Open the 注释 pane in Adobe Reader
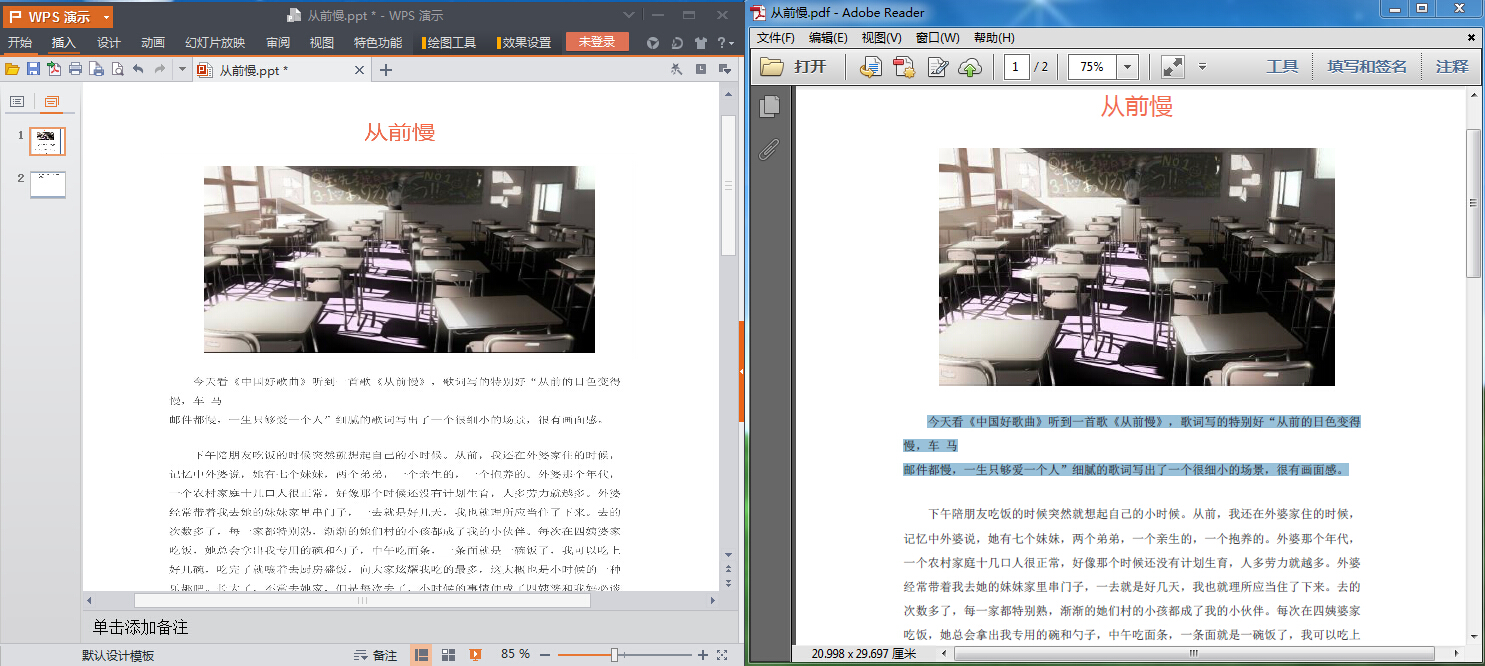This screenshot has height=666, width=1485. [1452, 67]
